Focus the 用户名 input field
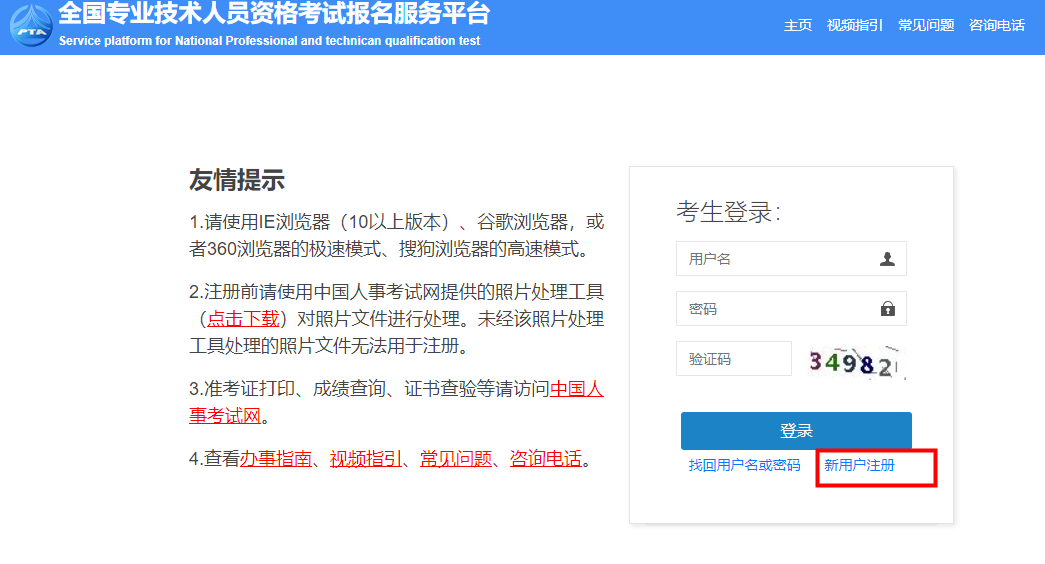 (x=775, y=259)
